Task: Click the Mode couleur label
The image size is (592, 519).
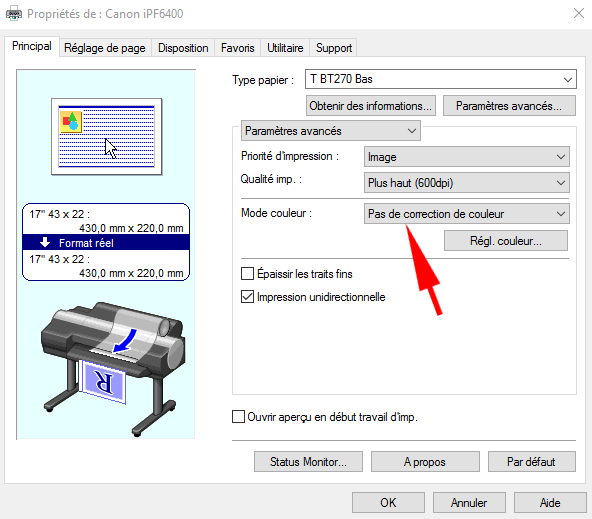Action: pos(276,213)
